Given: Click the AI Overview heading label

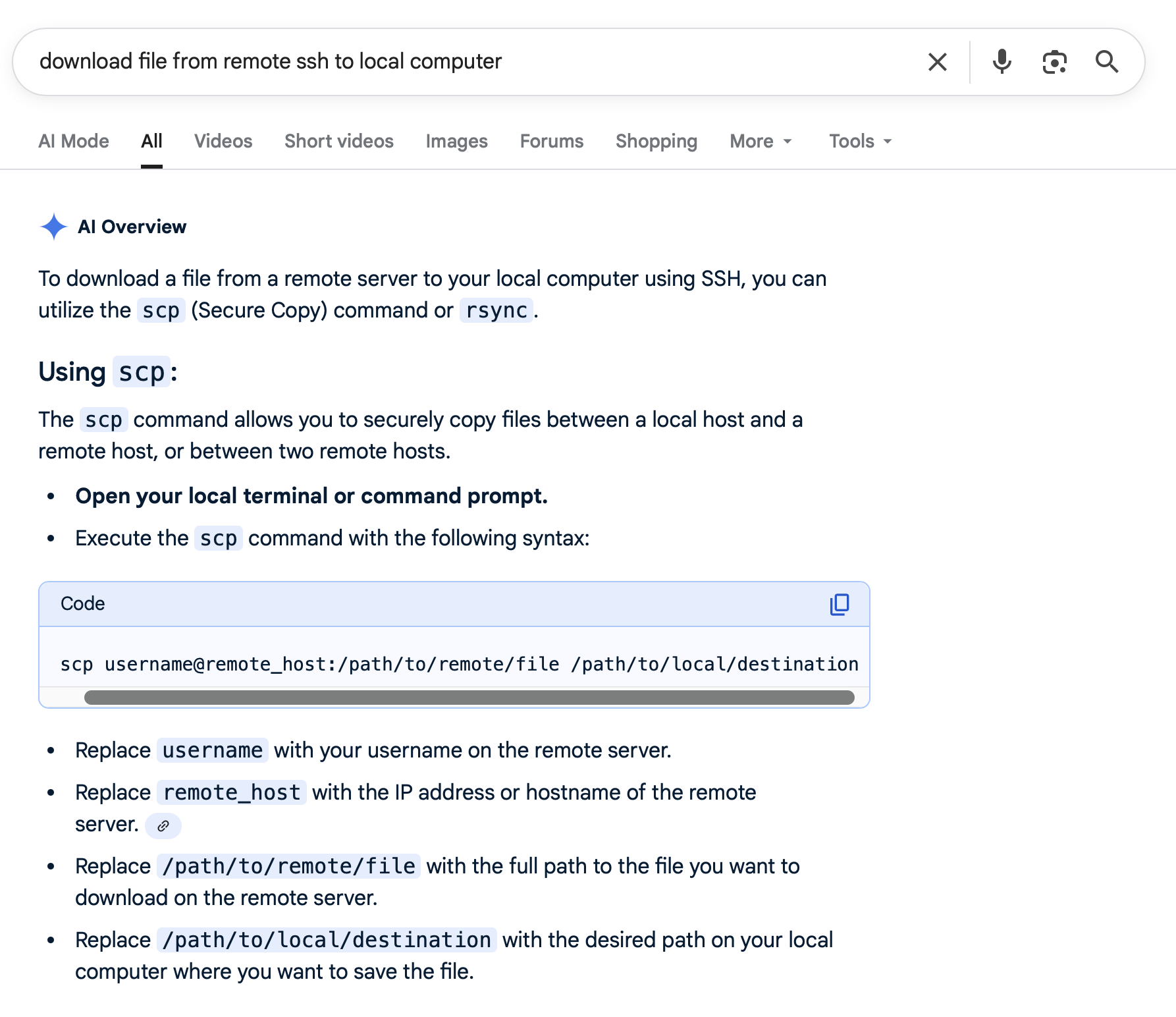Looking at the screenshot, I should coord(132,227).
